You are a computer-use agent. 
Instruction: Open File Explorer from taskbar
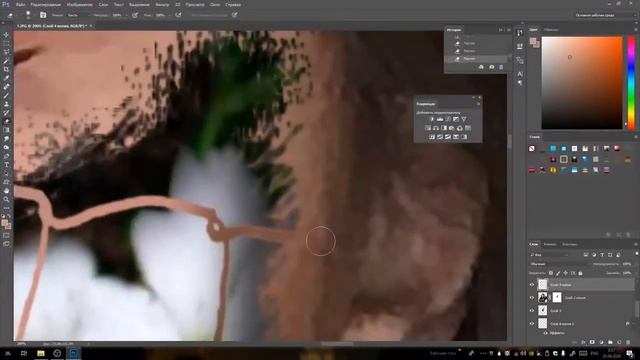[41, 353]
